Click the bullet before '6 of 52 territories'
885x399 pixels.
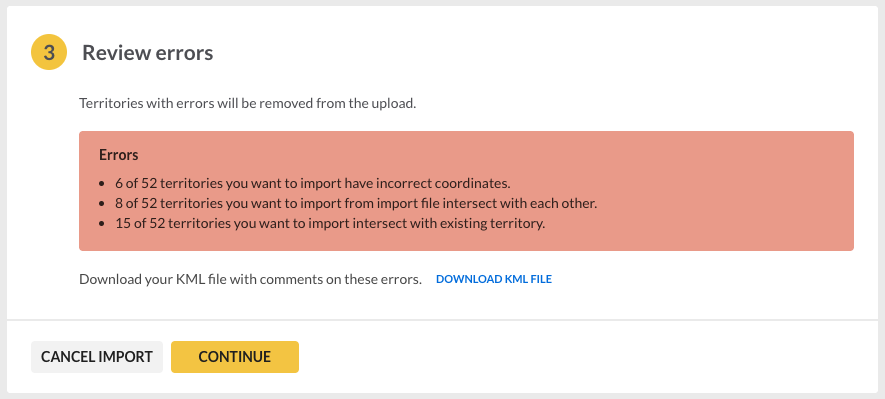102,184
